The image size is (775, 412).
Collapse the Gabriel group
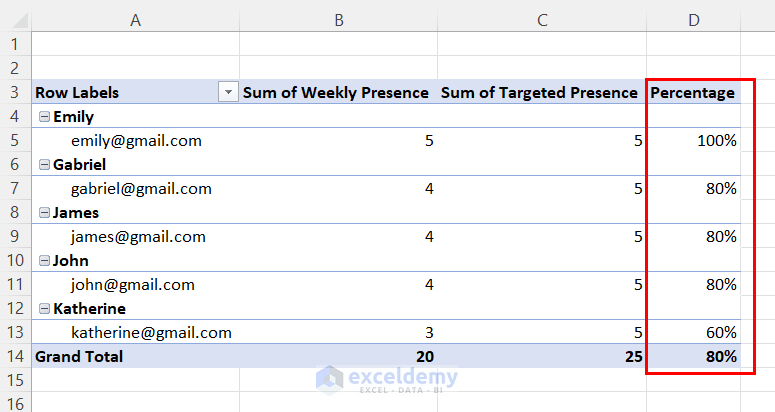(44, 165)
